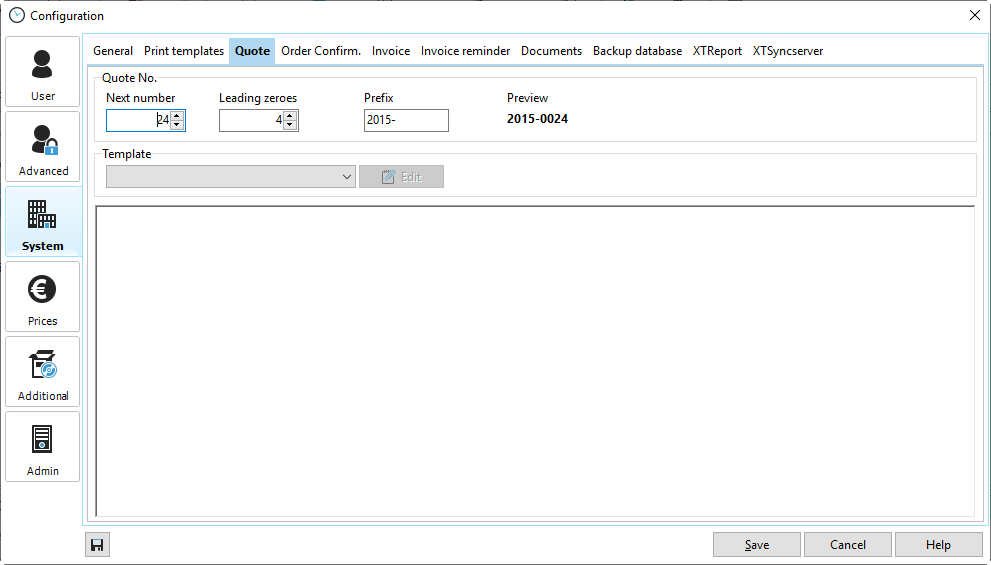Switch to the Invoice tab
Viewport: 991px width, 565px height.
point(391,51)
